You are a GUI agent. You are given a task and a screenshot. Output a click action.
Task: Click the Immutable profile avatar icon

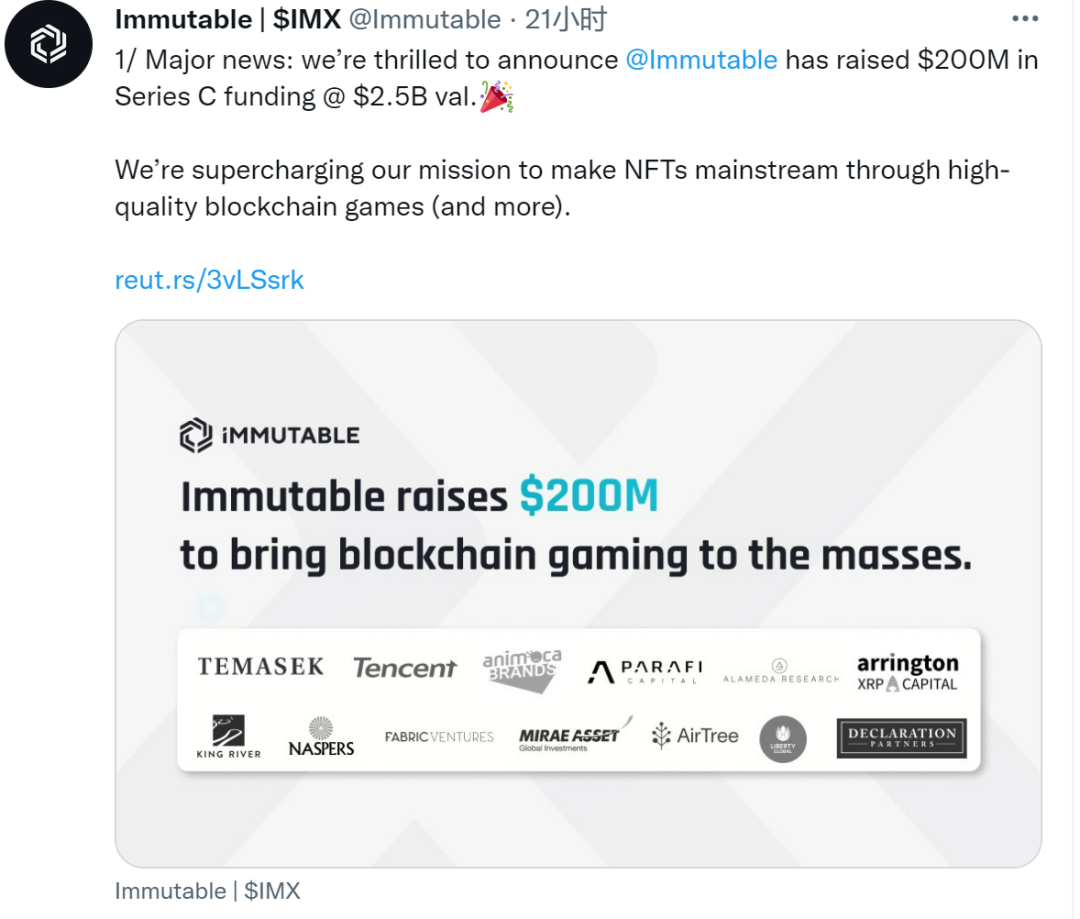tap(49, 45)
